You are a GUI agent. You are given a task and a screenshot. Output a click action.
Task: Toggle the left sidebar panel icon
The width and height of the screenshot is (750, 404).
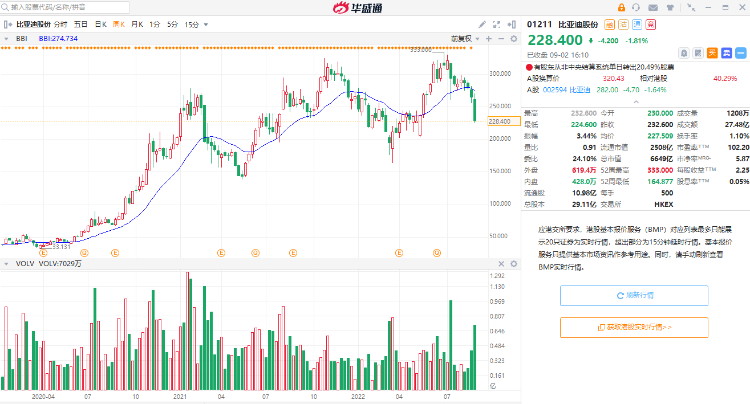point(8,24)
